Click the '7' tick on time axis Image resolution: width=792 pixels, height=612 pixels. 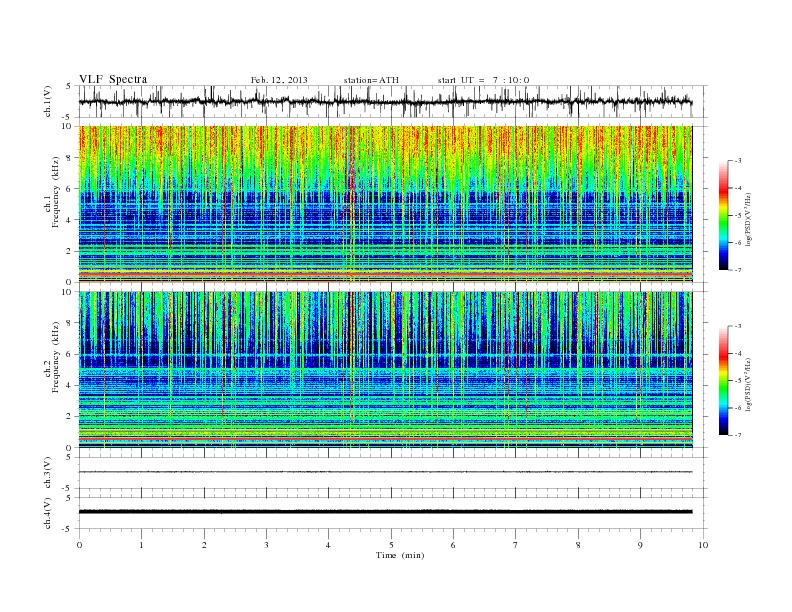(516, 545)
